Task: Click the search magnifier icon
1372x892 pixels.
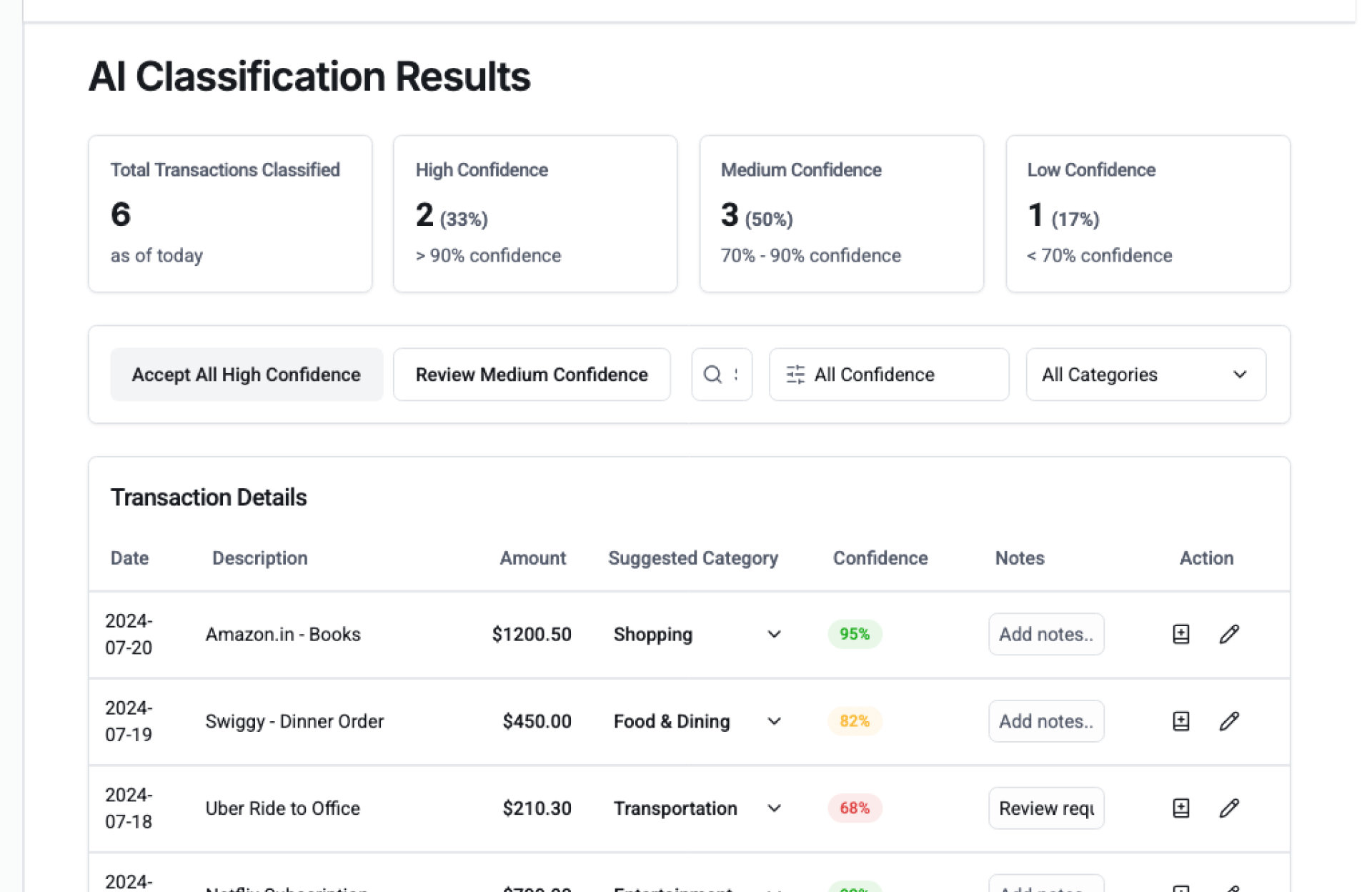Action: (x=712, y=375)
